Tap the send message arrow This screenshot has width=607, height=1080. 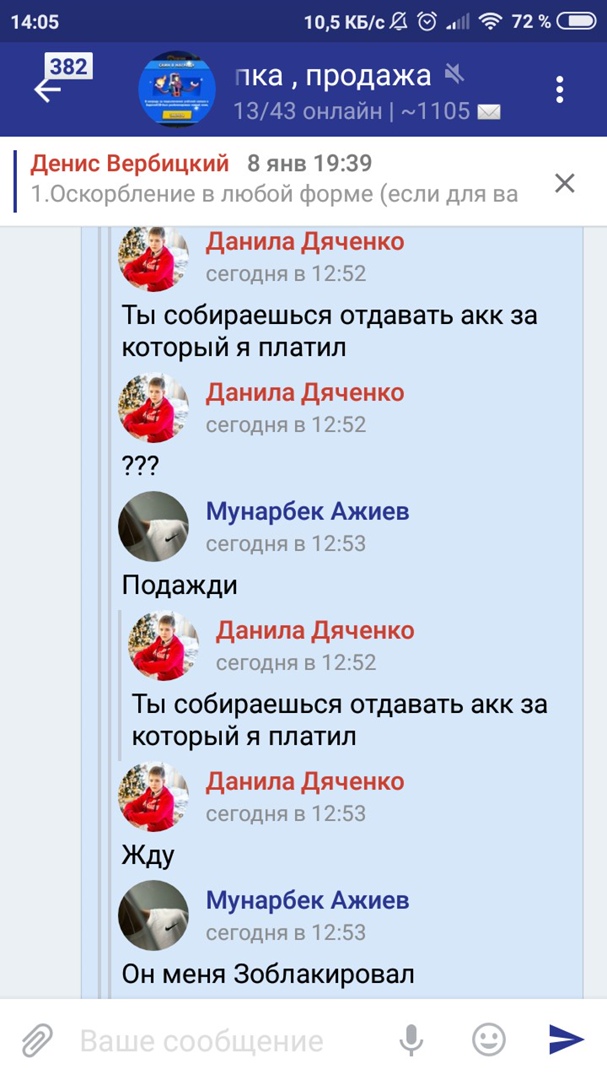click(566, 1039)
